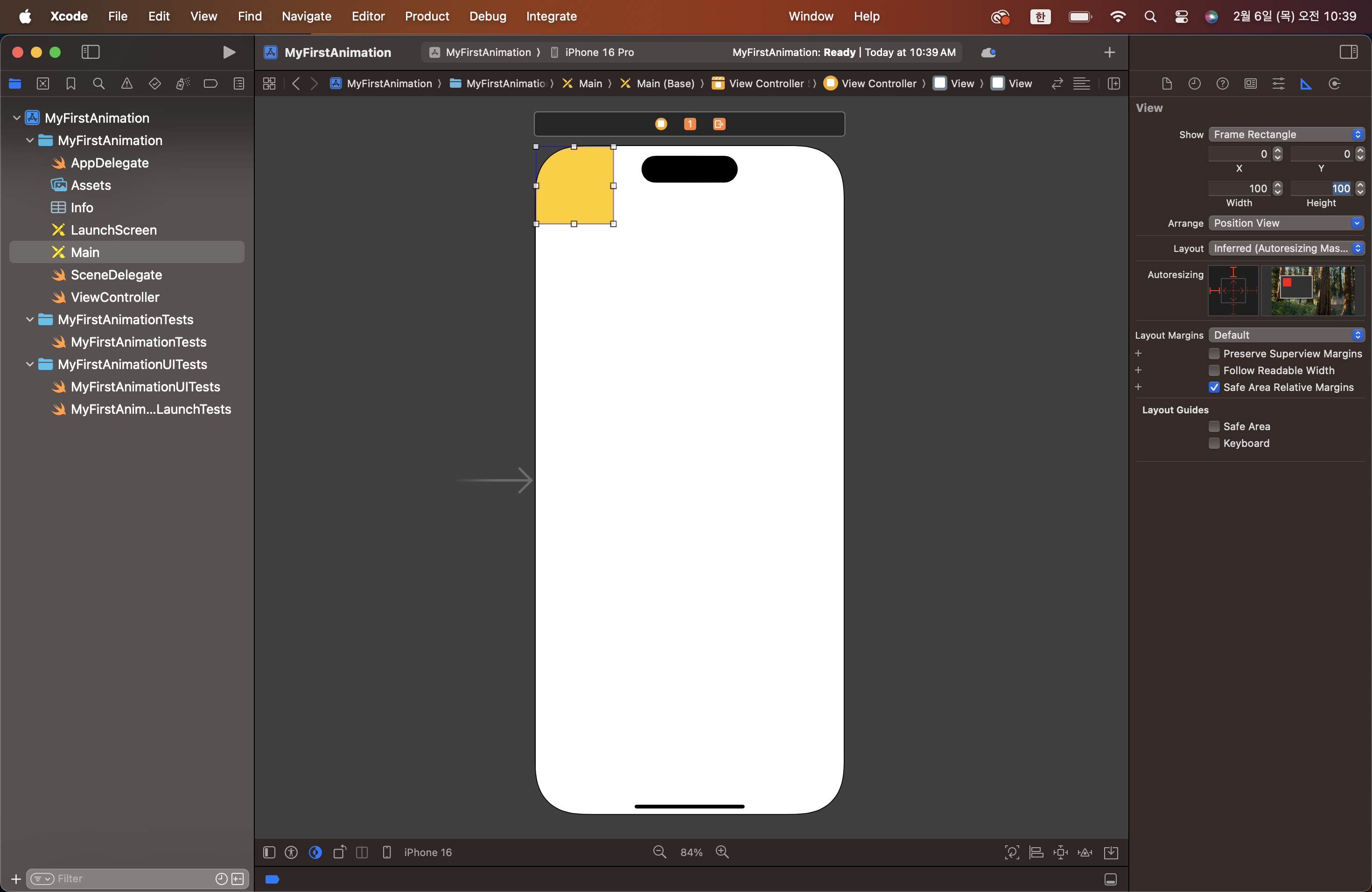This screenshot has width=1372, height=892.
Task: Open the Arrange Position View dropdown
Action: 1286,223
